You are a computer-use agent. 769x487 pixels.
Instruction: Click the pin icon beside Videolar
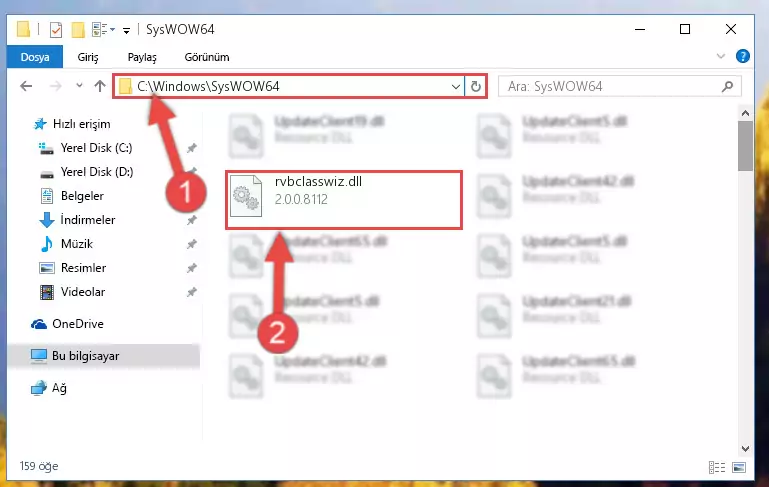click(192, 292)
